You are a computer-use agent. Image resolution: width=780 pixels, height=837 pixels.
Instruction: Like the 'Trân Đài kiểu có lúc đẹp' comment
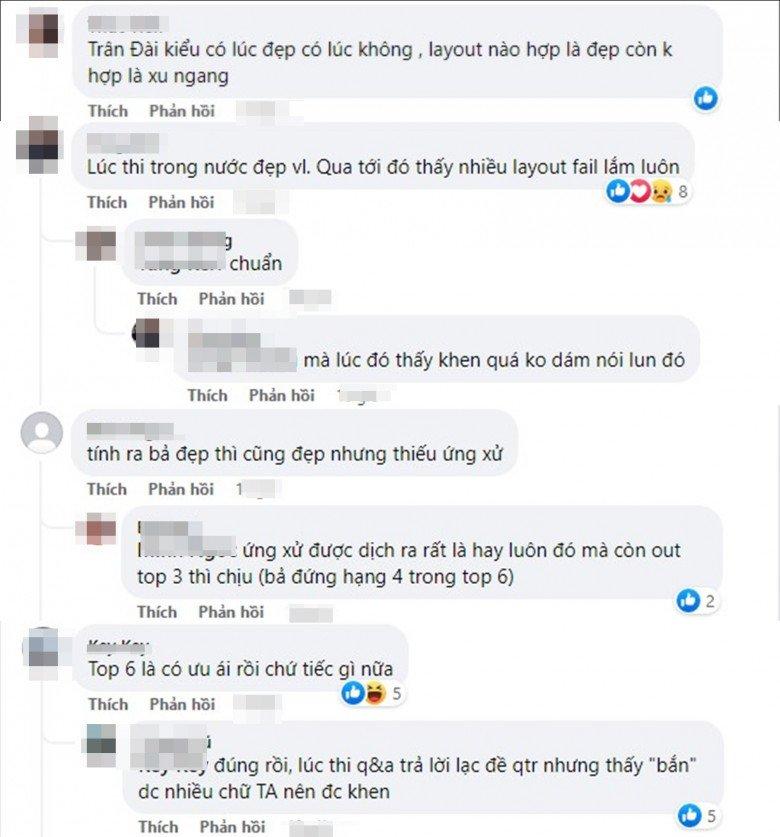[108, 111]
